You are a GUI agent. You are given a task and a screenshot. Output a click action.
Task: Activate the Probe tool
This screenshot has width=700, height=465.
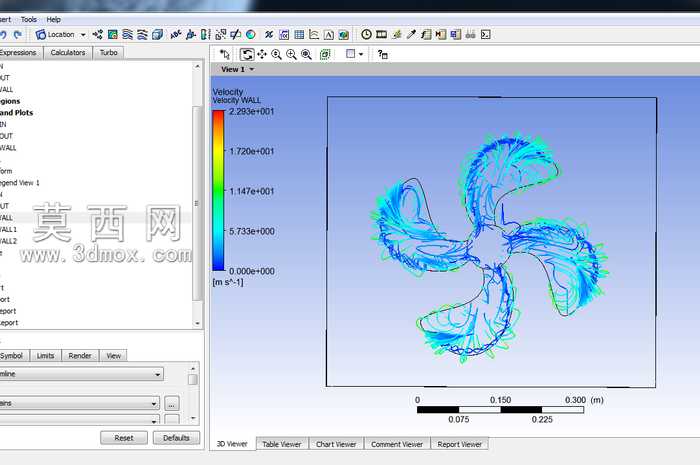point(411,34)
